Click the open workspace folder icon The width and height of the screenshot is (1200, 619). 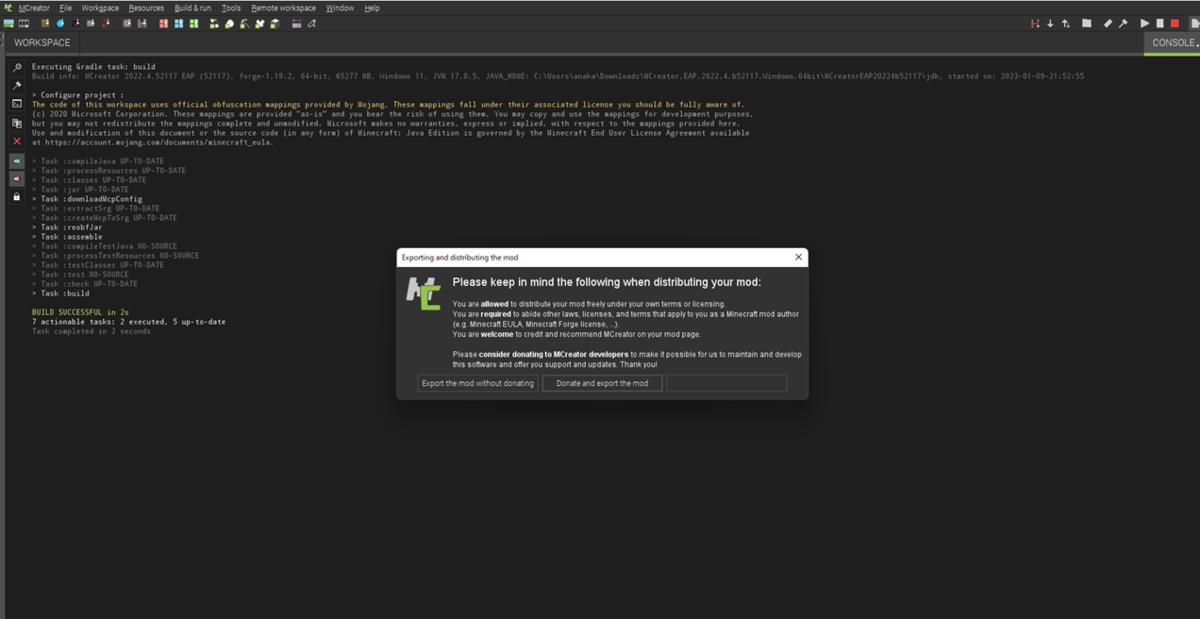1087,23
